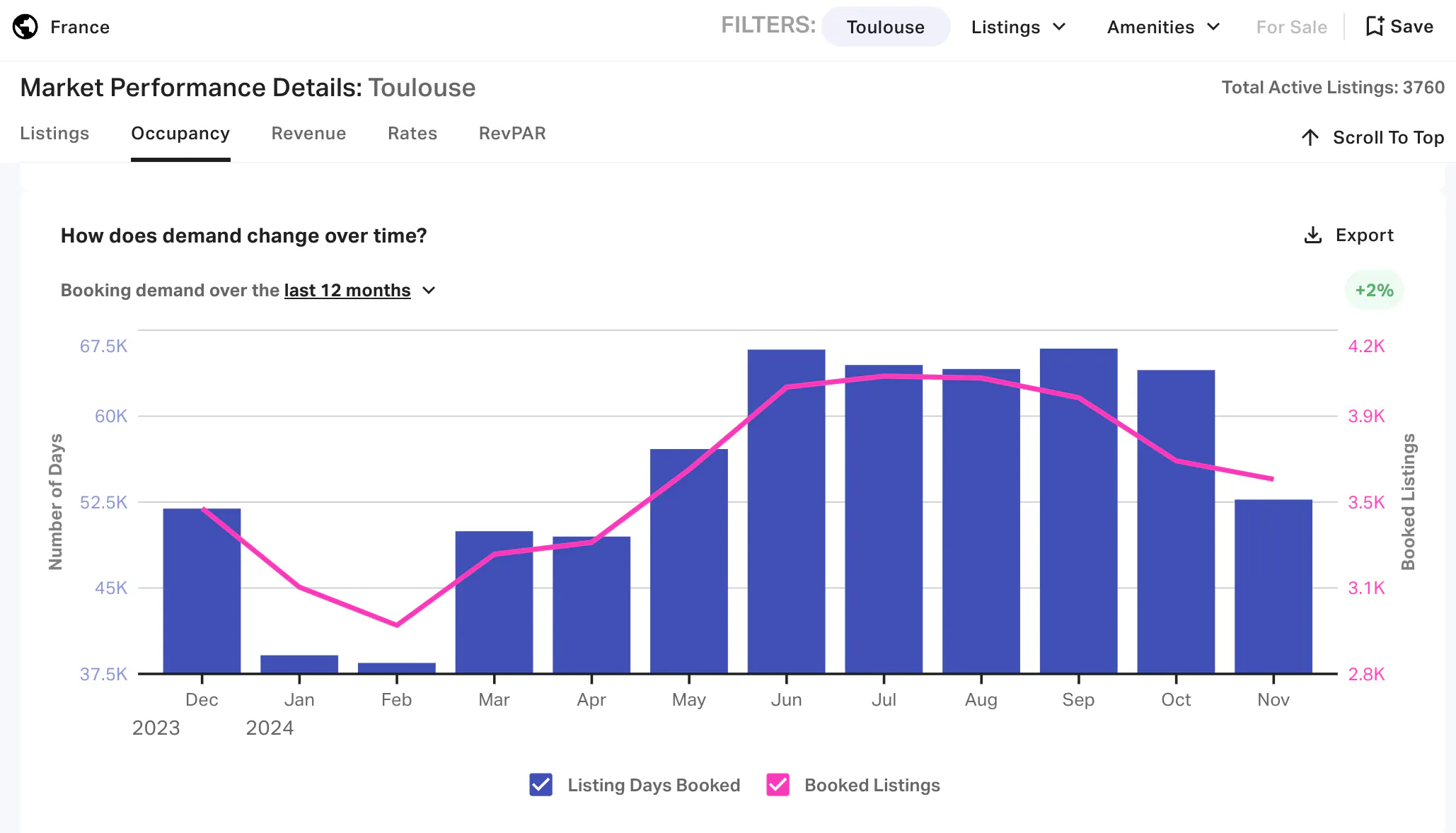Click the Save button label
Image resolution: width=1456 pixels, height=833 pixels.
point(1411,26)
